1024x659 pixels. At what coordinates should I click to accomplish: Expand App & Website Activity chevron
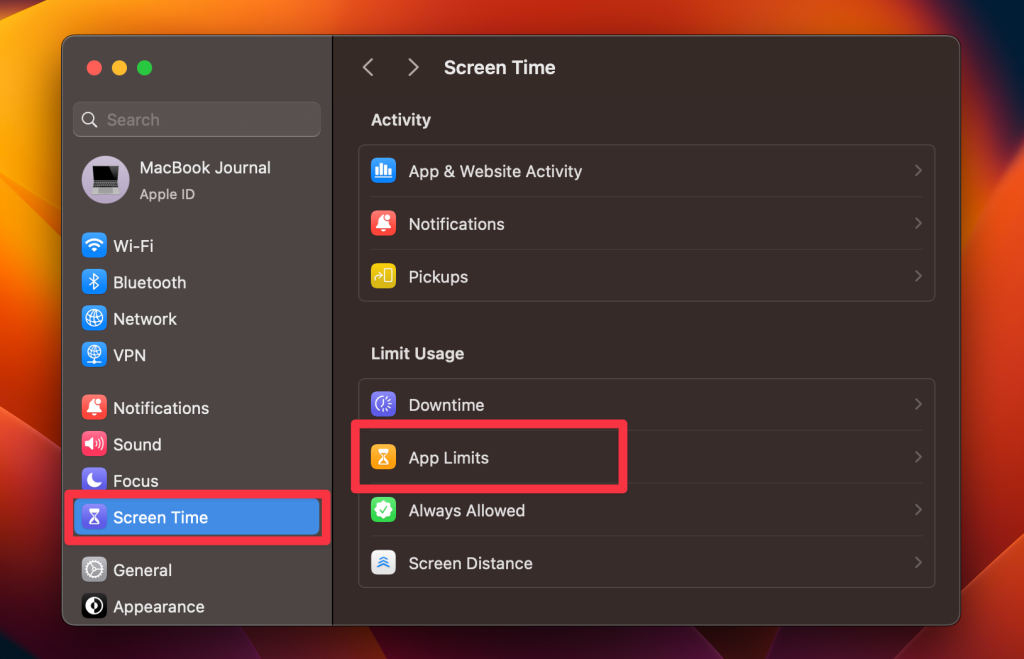918,170
